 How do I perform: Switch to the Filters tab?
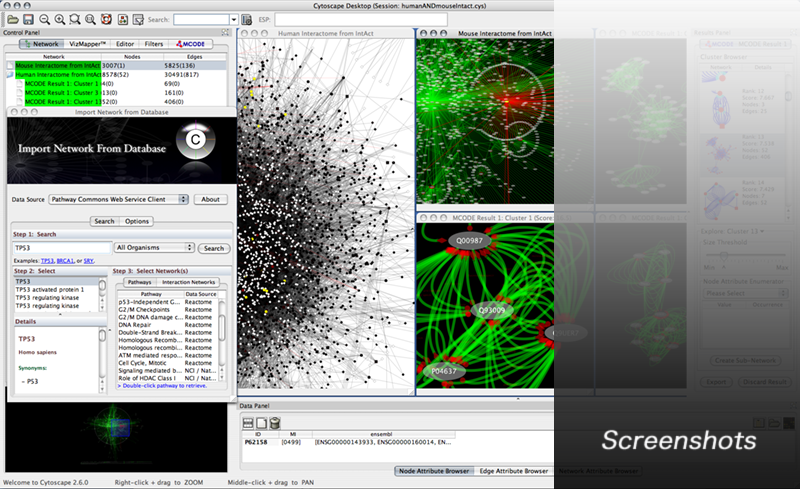[154, 44]
